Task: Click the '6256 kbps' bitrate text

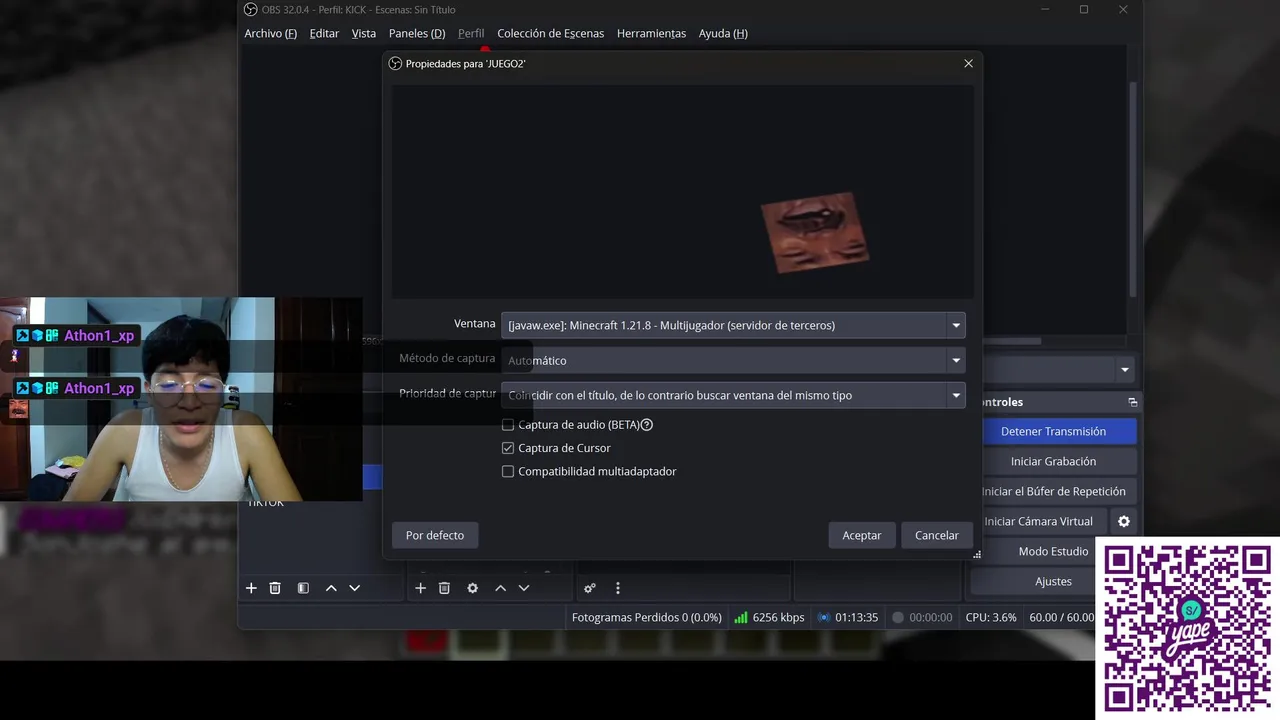Action: point(778,617)
